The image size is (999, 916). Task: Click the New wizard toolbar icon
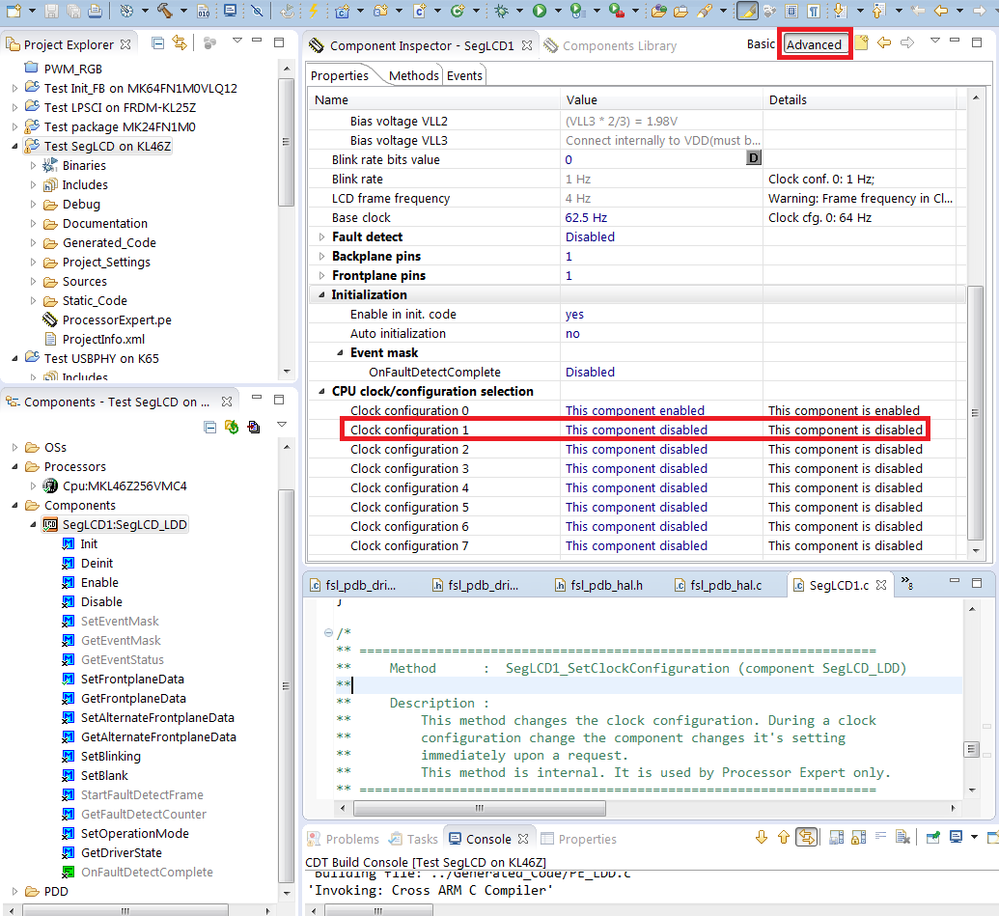click(13, 10)
